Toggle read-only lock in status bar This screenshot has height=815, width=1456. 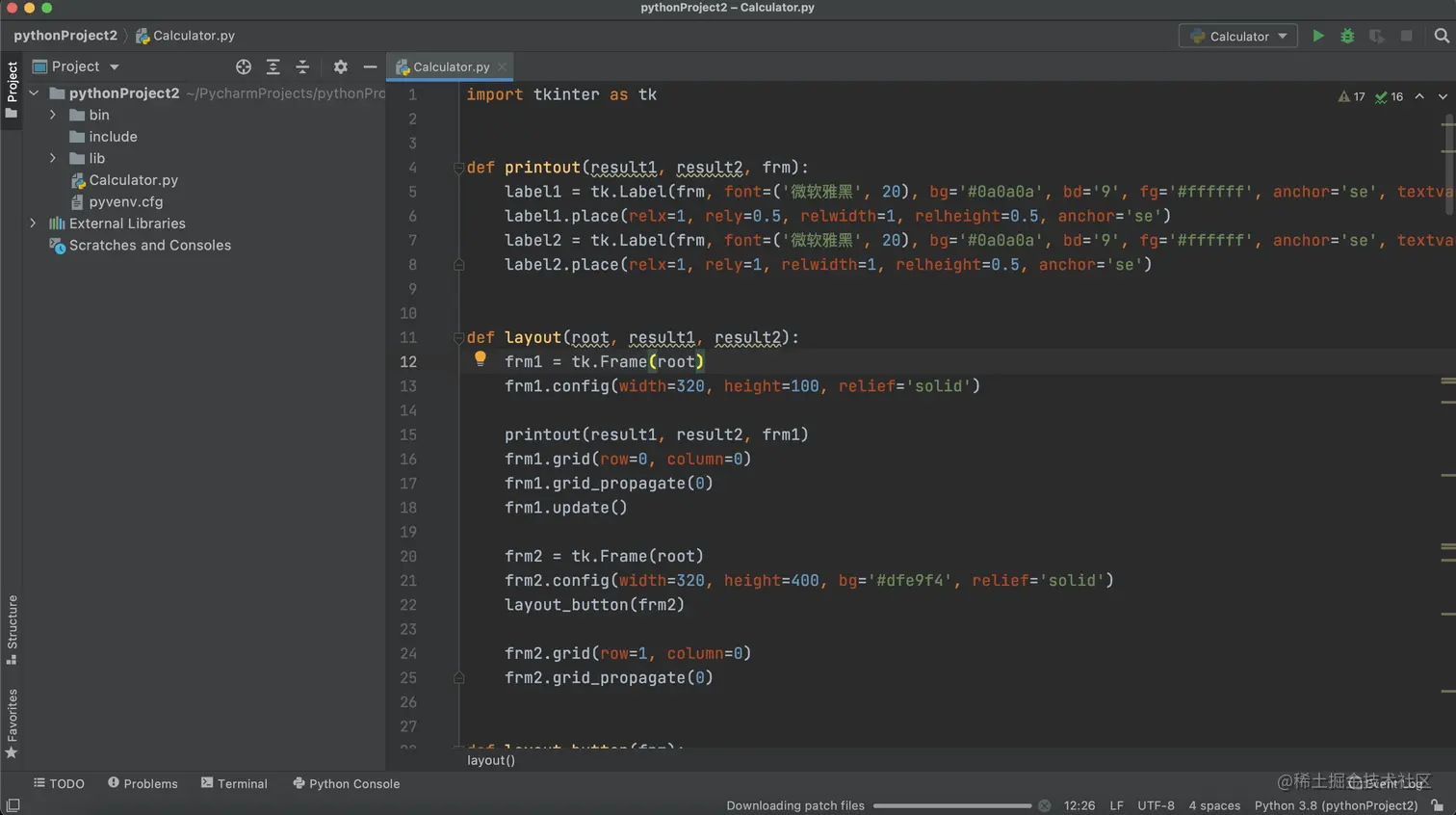[x=1437, y=805]
